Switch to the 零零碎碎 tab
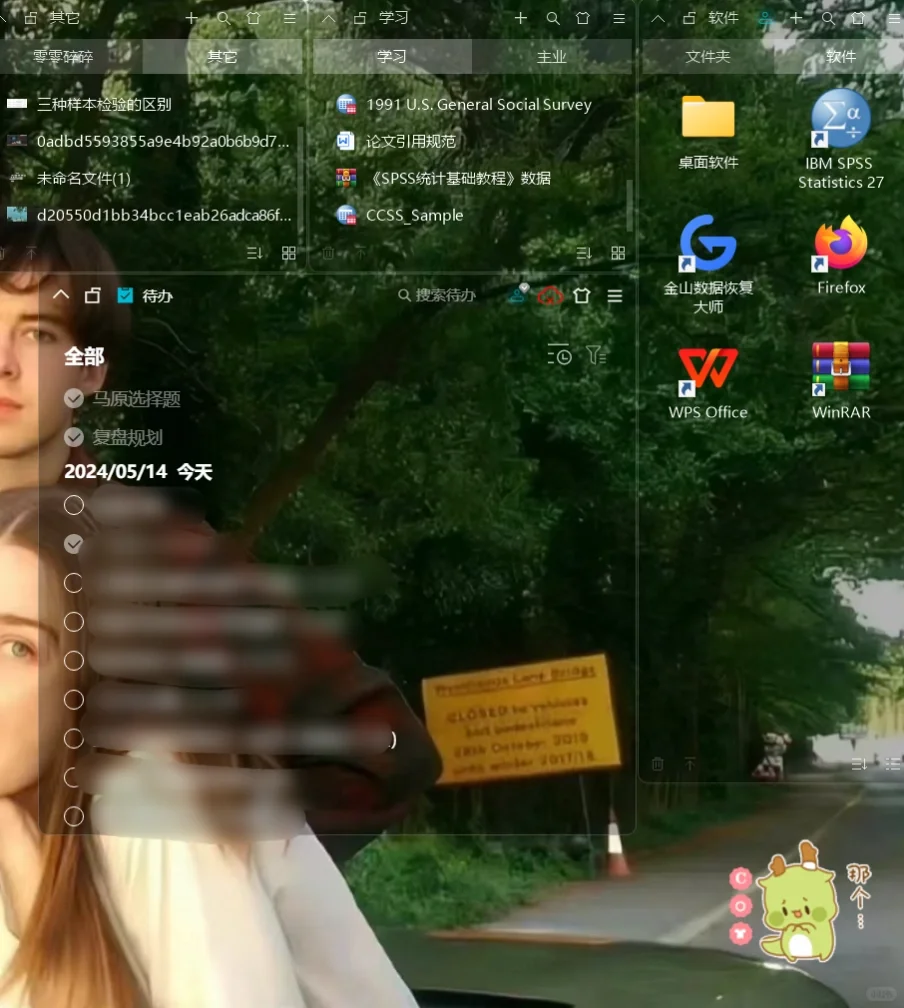This screenshot has height=1008, width=904. [x=63, y=57]
